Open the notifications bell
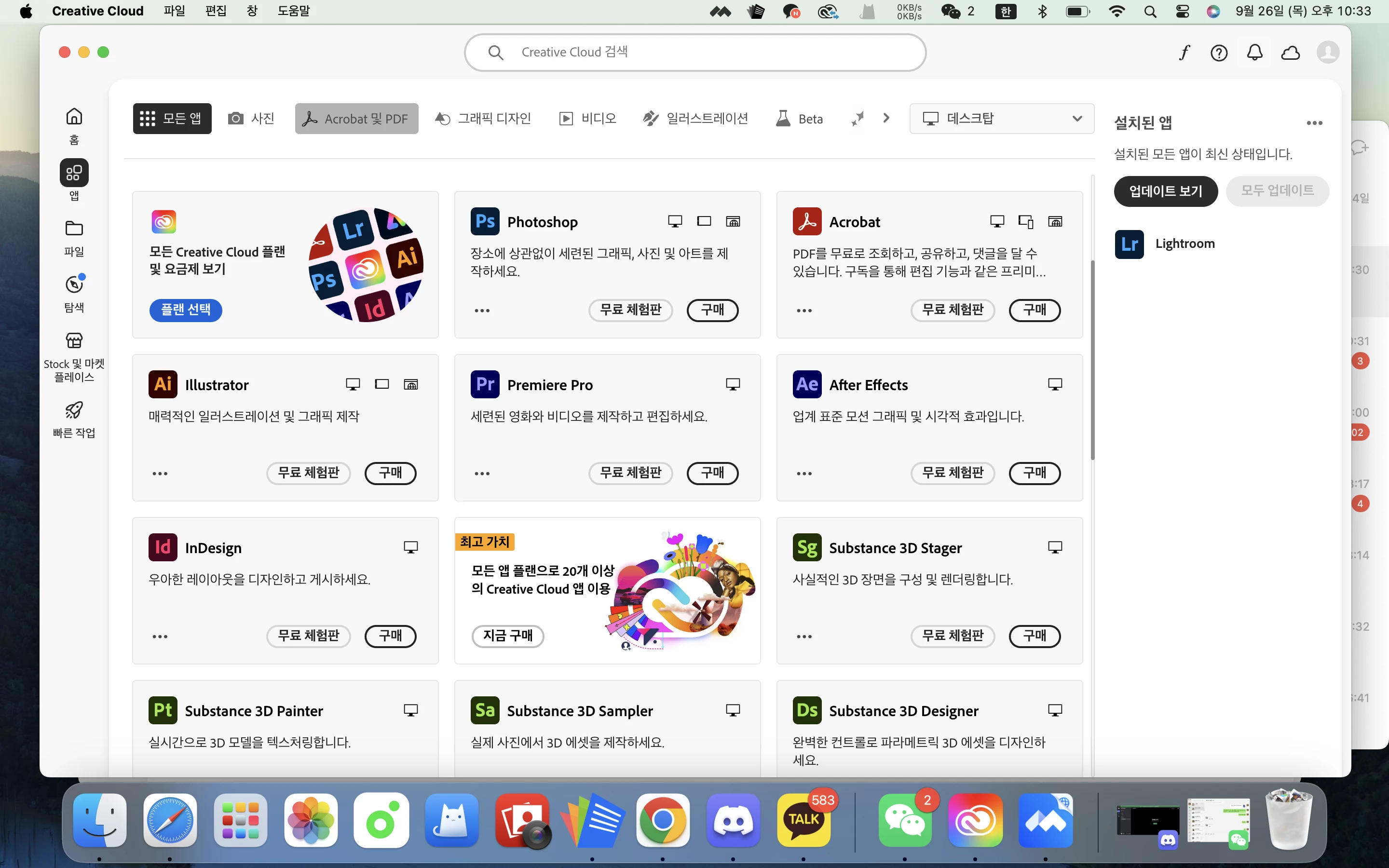This screenshot has height=868, width=1389. click(x=1255, y=53)
